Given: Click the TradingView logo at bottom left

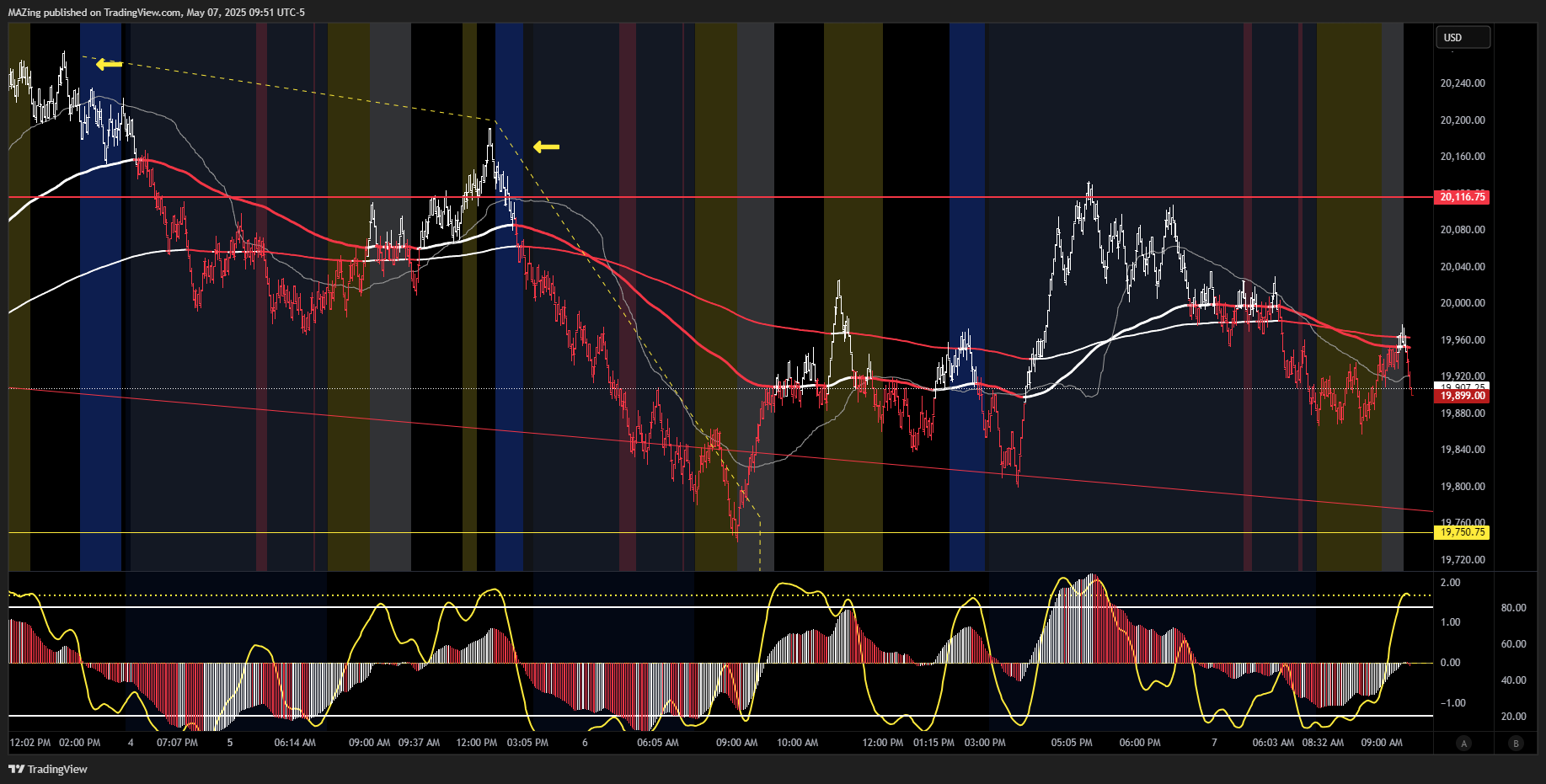Looking at the screenshot, I should point(48,769).
